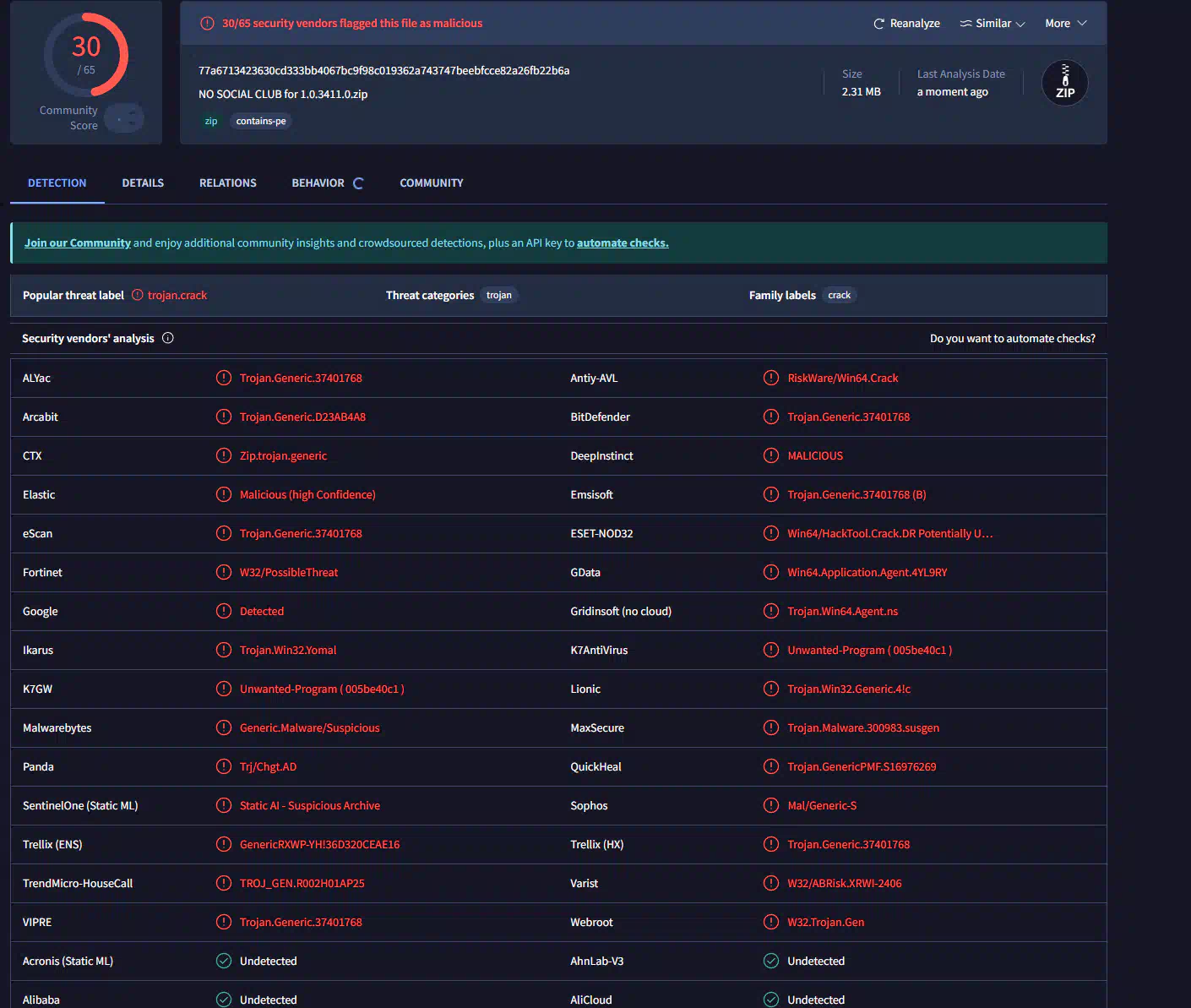Click the trojan.crack popular threat label
This screenshot has height=1008, width=1191.
[x=177, y=296]
